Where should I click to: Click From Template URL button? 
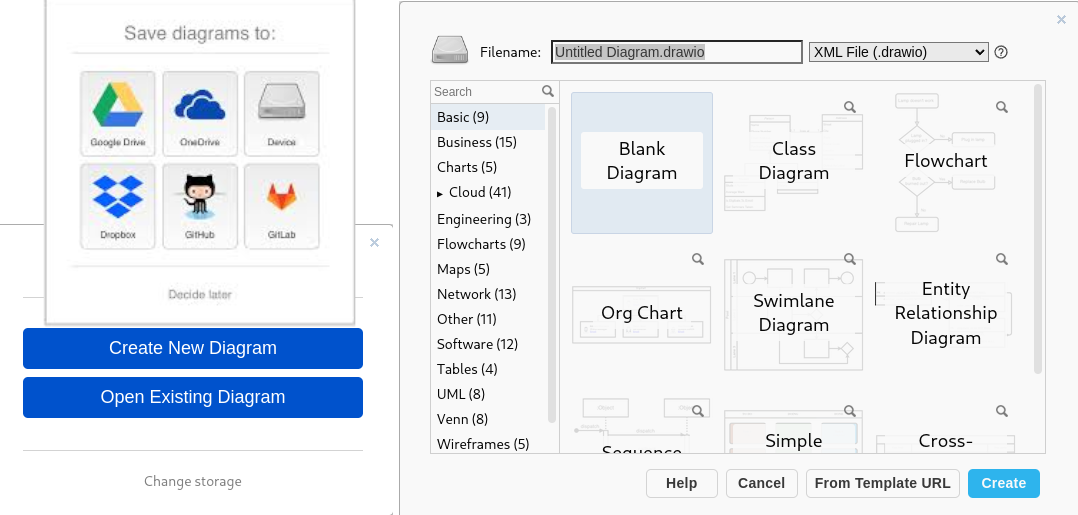(x=882, y=483)
